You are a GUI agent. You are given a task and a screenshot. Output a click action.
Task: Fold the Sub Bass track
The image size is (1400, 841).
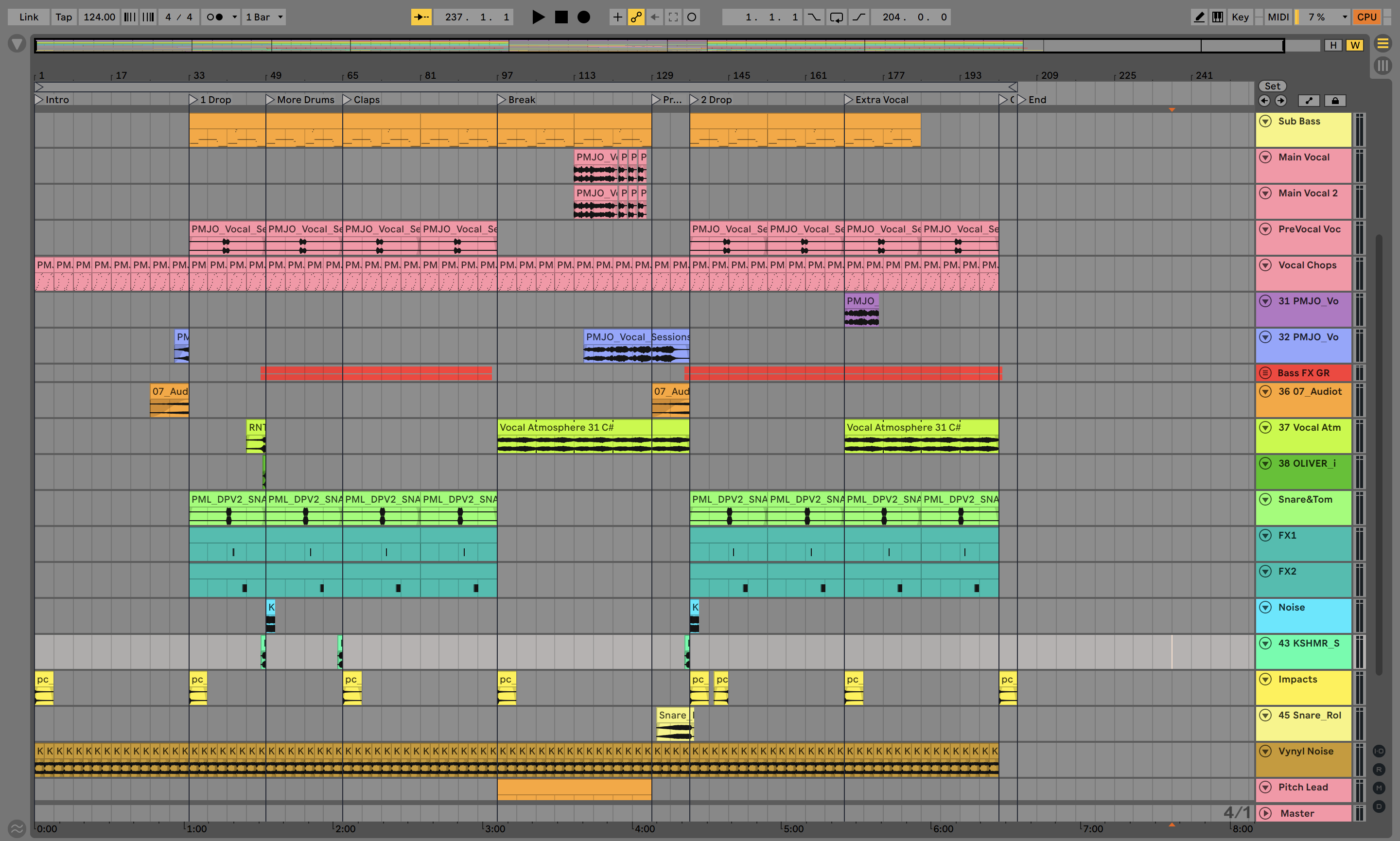(1265, 121)
